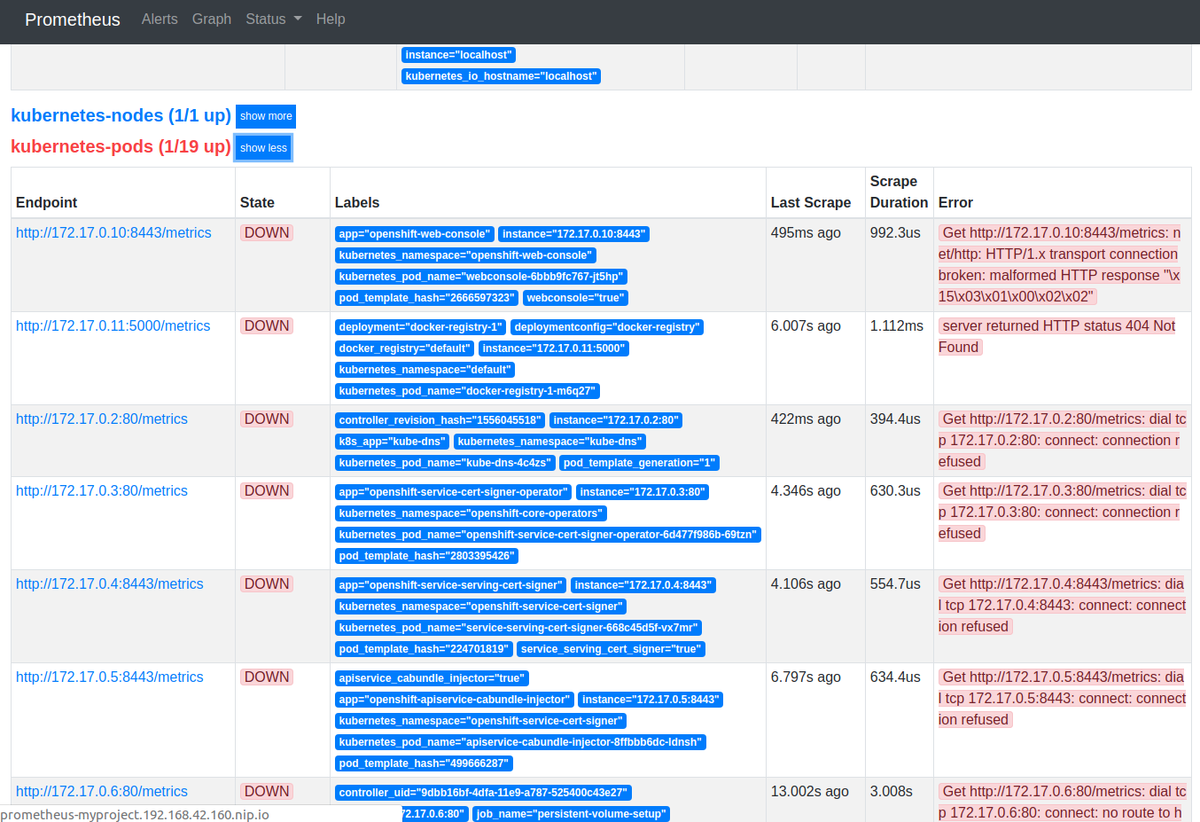Screen dimensions: 1200x822
Task: Click label app="openshift-service-cert-signer-operator"
Action: 453,492
